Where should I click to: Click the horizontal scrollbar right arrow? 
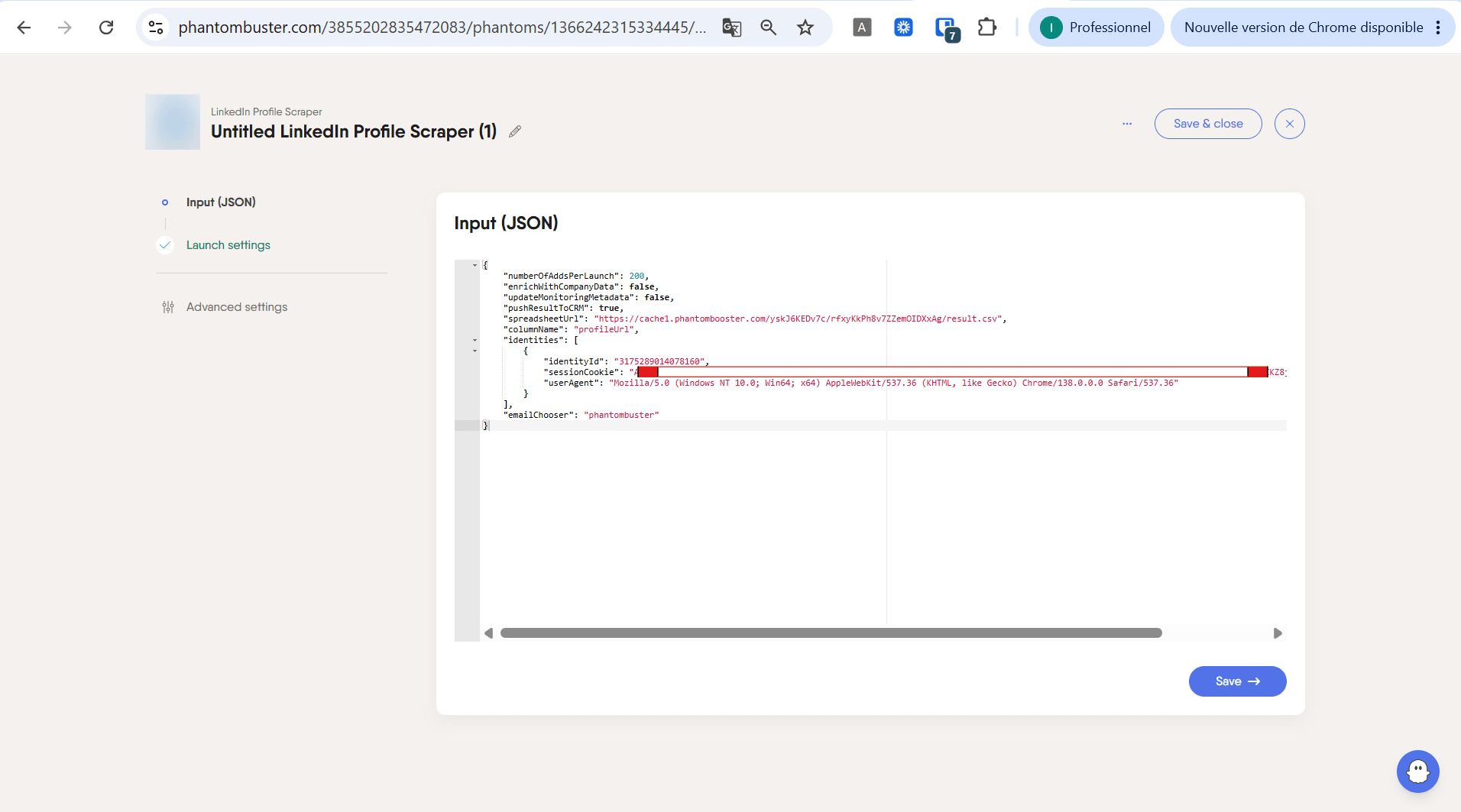point(1278,633)
